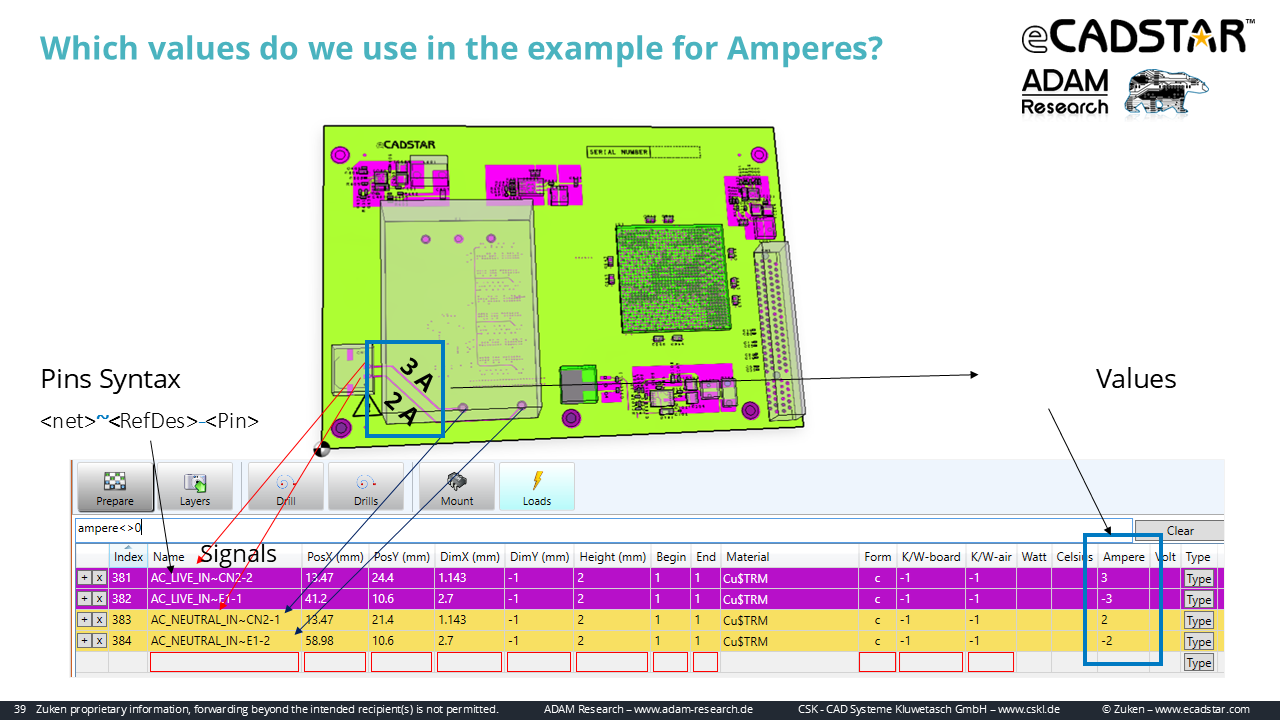The height and width of the screenshot is (720, 1280).
Task: Select Ampere value 2 in row 383
Action: pyautogui.click(x=1124, y=620)
